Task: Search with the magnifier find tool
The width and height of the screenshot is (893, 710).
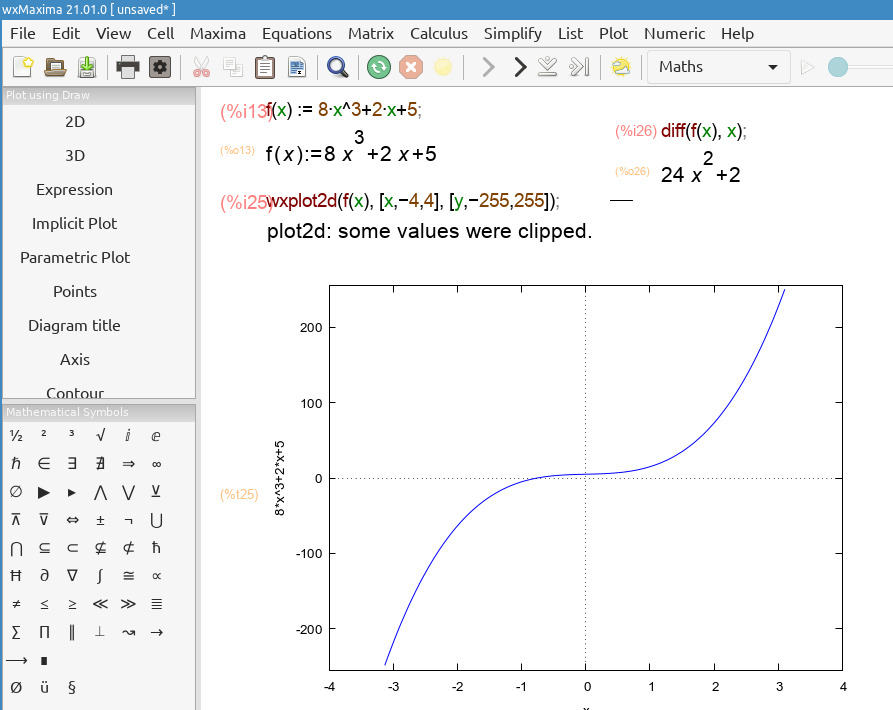Action: click(x=337, y=67)
